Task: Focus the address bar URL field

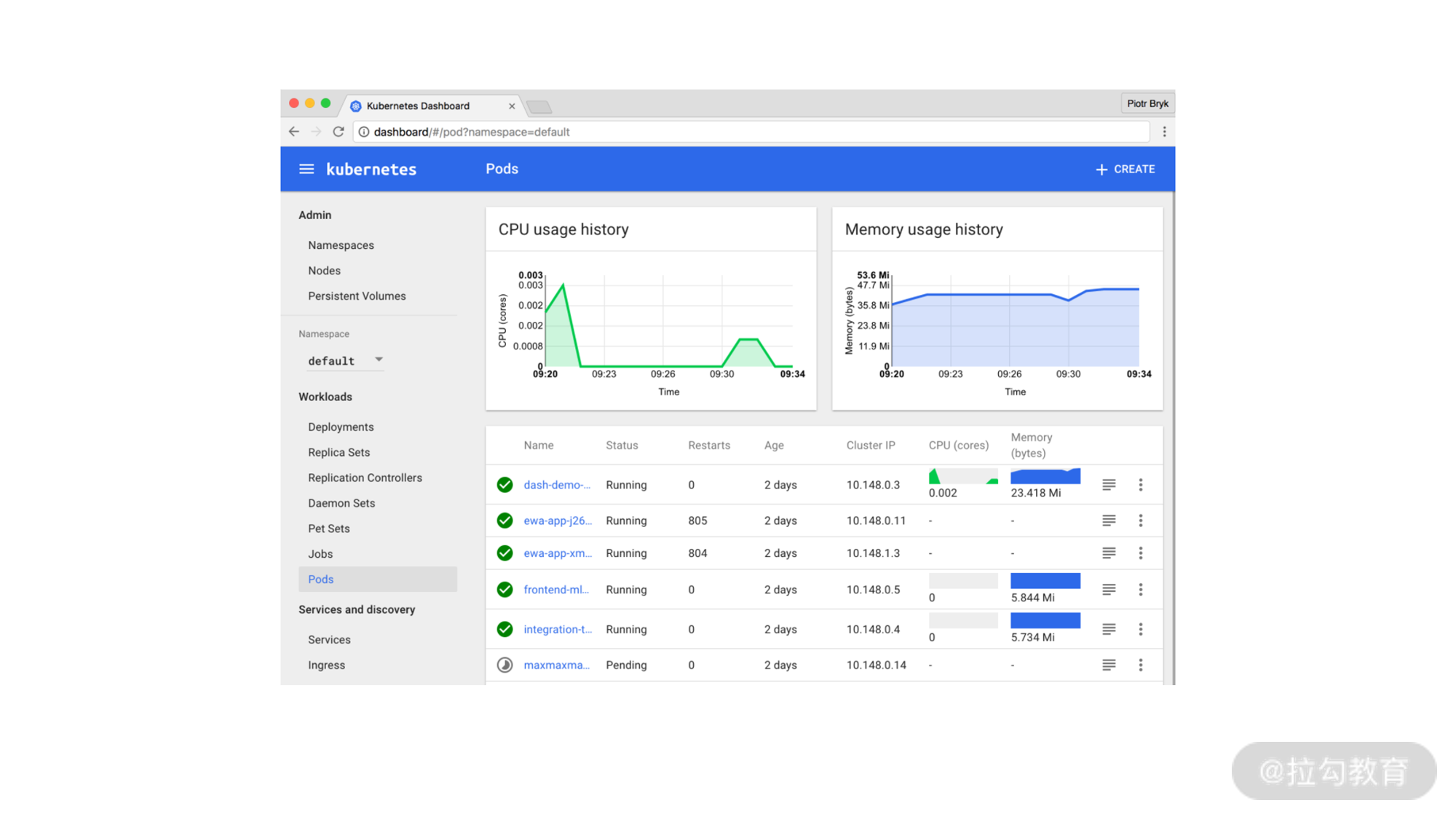Action: click(751, 132)
